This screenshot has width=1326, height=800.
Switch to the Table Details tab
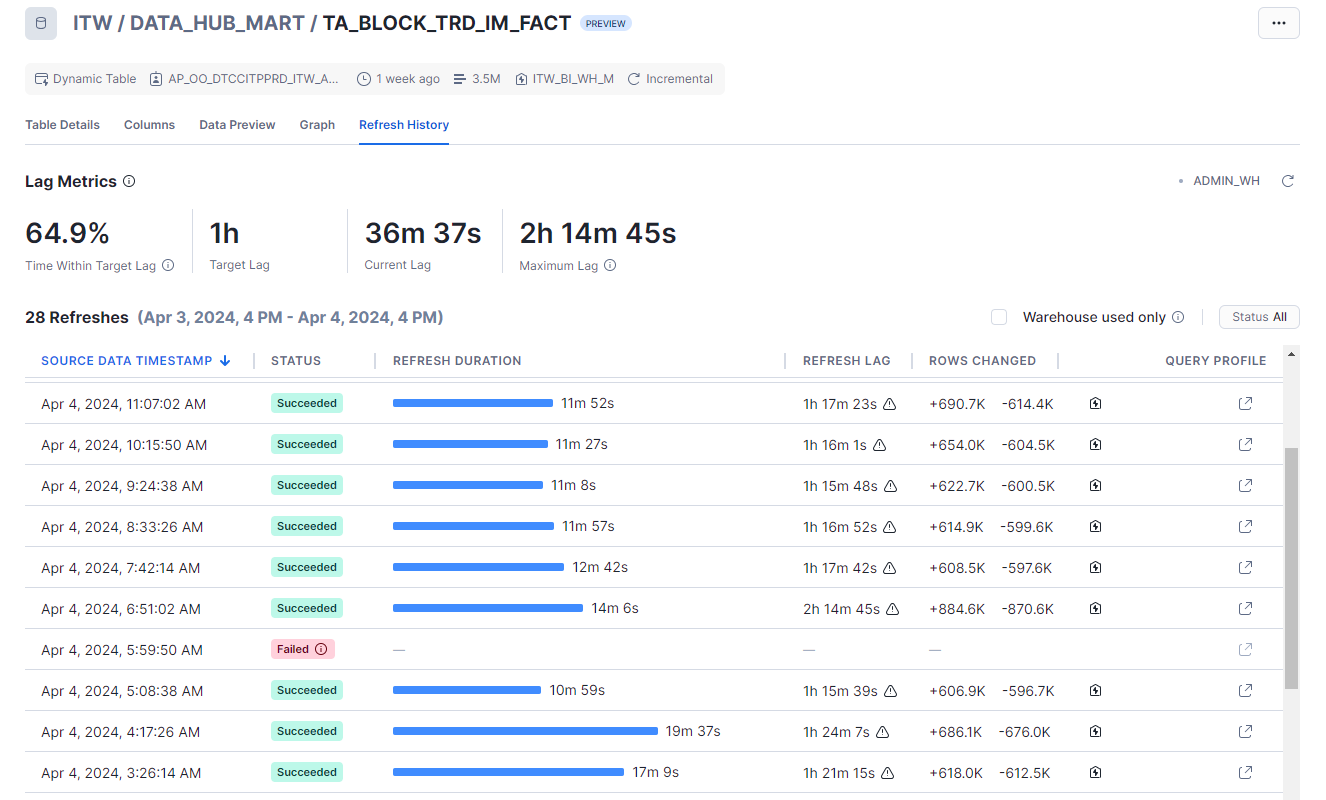(x=62, y=125)
